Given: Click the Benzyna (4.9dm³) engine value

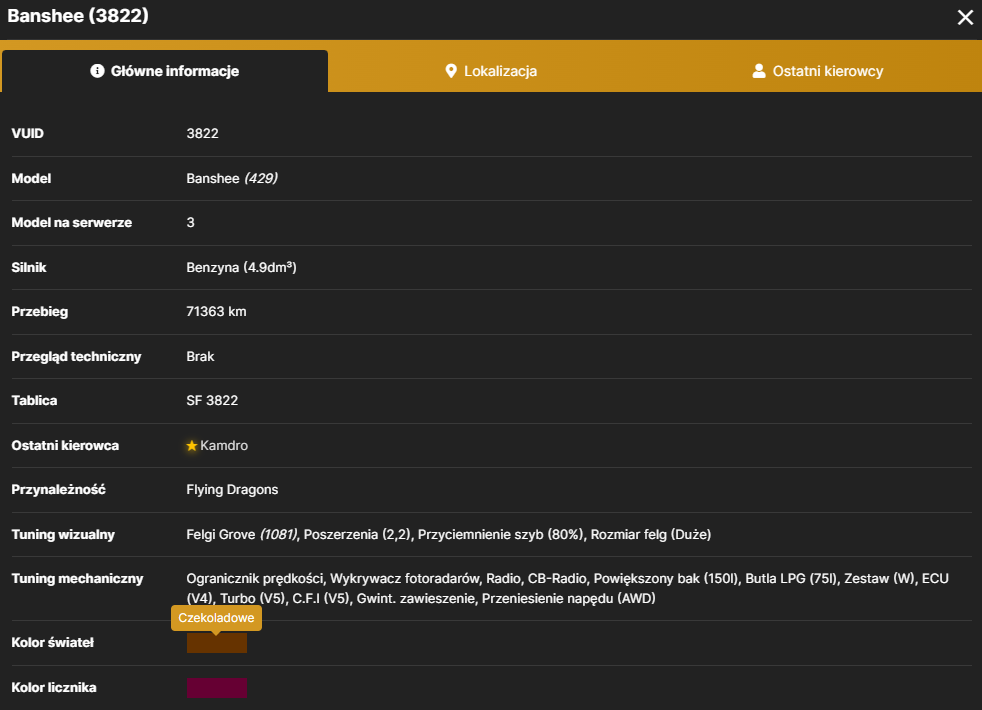Looking at the screenshot, I should tap(241, 267).
